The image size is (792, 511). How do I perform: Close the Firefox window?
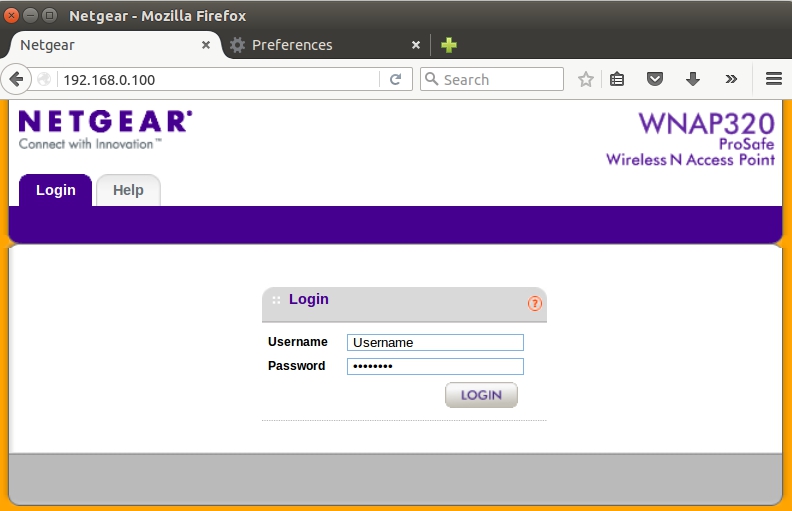11,16
